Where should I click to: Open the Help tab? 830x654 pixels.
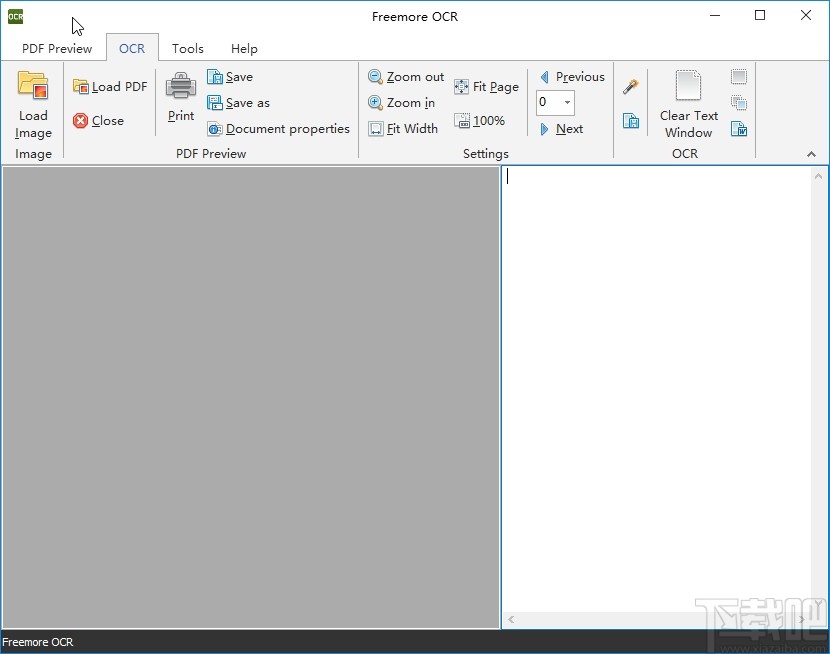244,48
